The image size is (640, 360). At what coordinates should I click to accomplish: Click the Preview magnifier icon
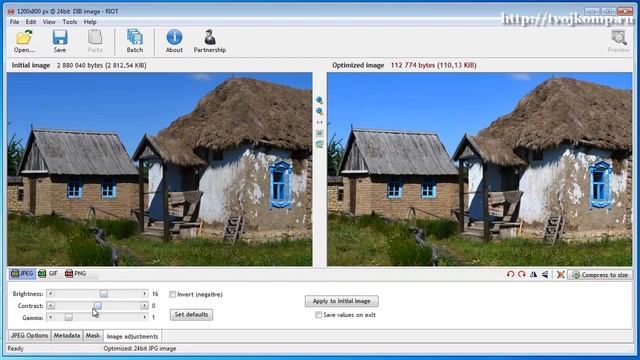[x=618, y=41]
